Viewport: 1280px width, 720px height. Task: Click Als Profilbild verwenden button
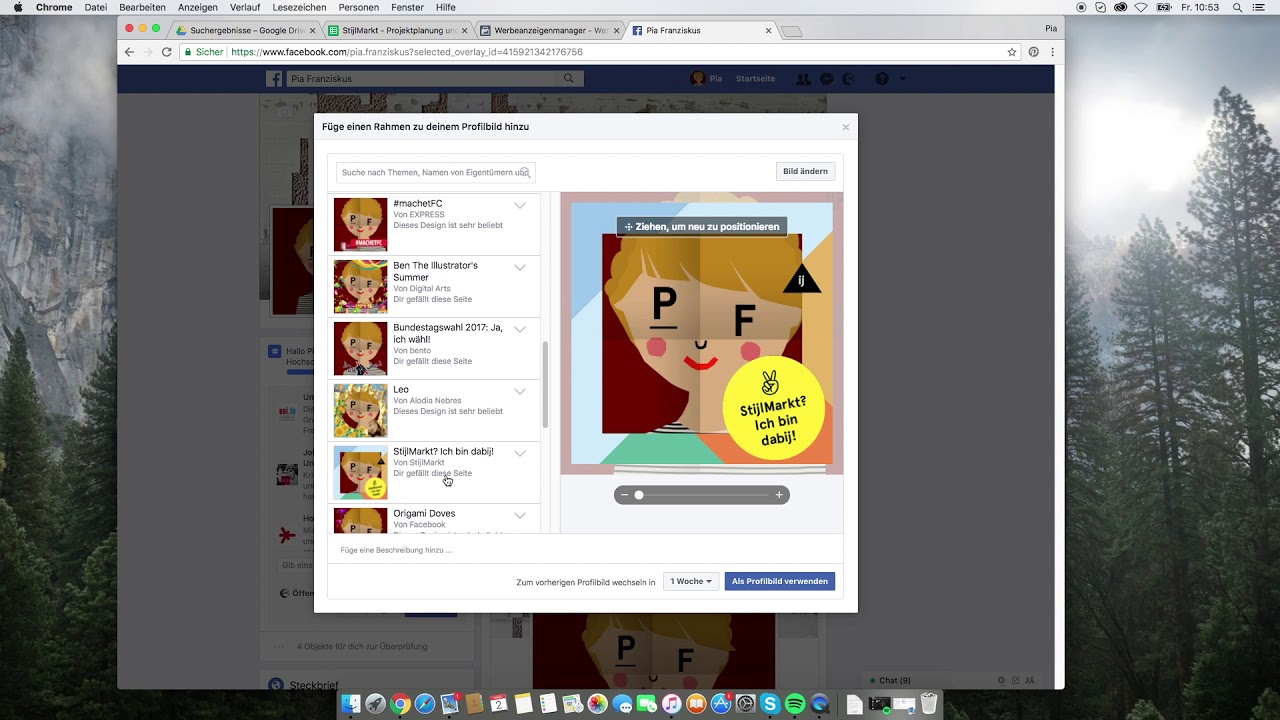[x=780, y=581]
